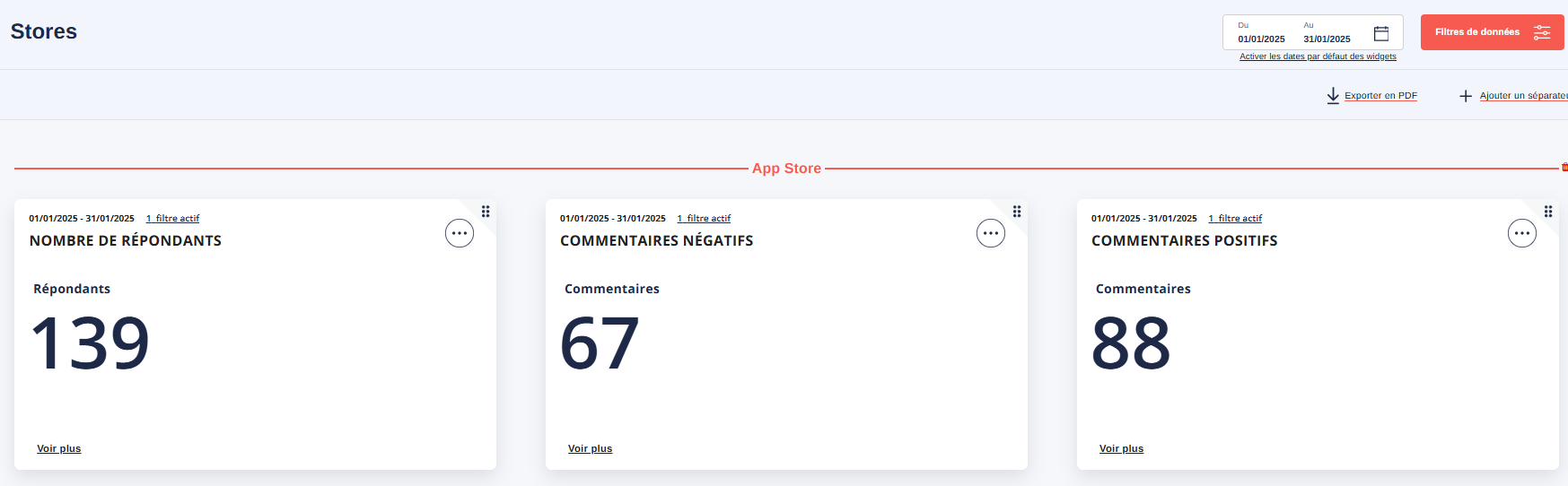1568x486 pixels.
Task: Grab drag handle of Commentaires négatifs widget
Action: coord(1017,212)
